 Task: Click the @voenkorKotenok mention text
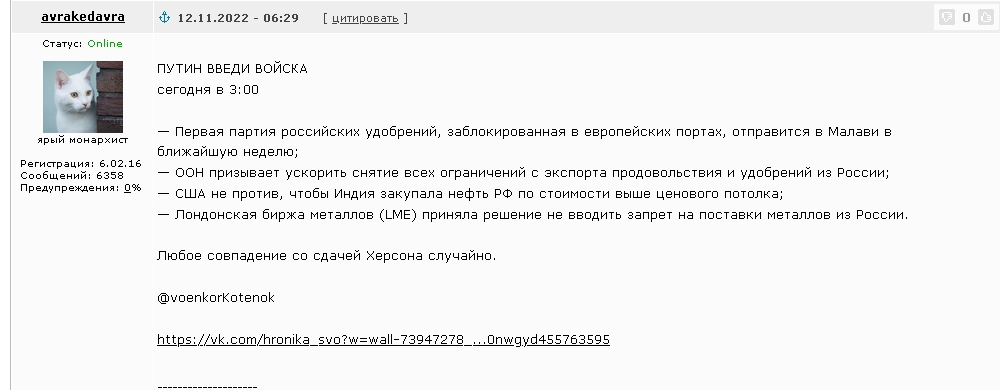tap(216, 298)
